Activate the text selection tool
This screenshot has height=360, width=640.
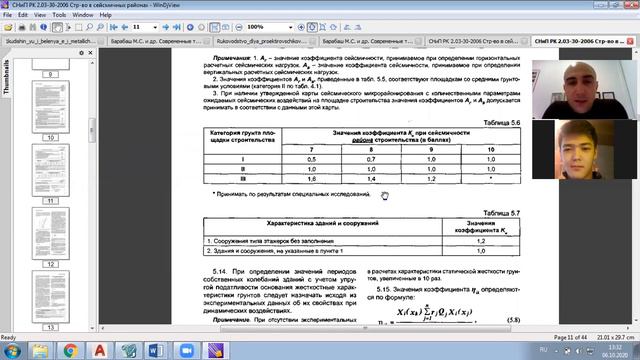(68, 27)
